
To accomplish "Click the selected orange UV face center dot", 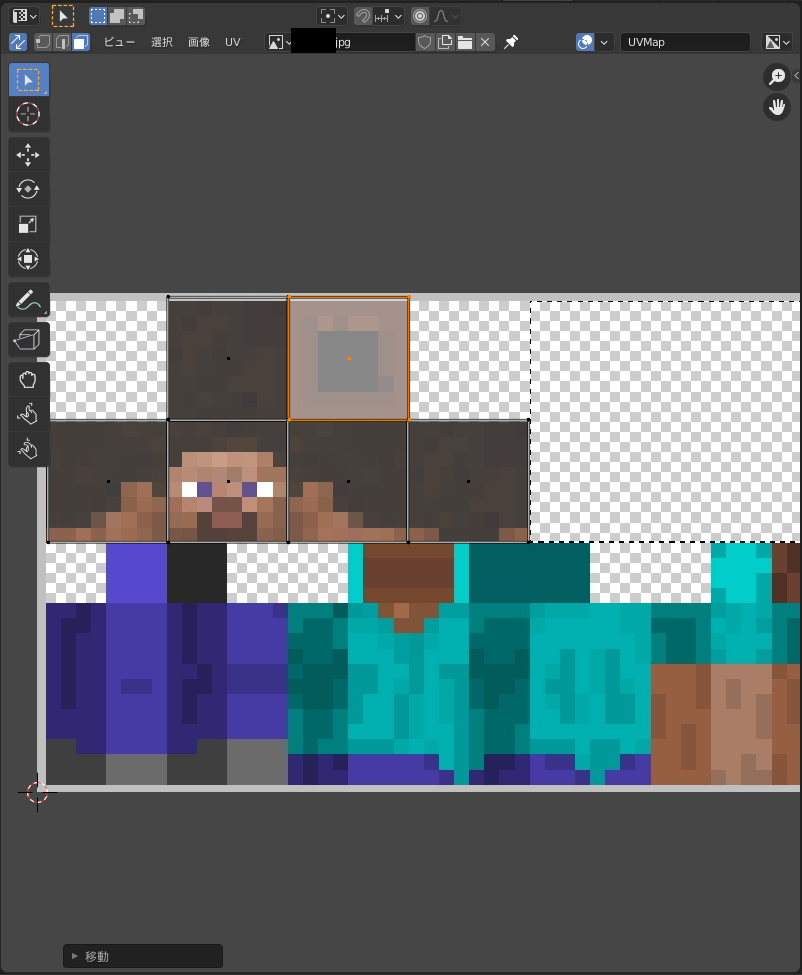I will pyautogui.click(x=349, y=359).
